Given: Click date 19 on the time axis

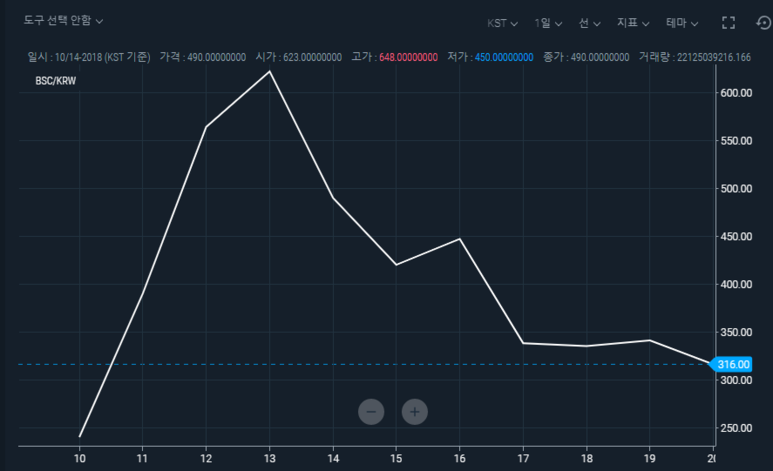Looking at the screenshot, I should [x=650, y=459].
